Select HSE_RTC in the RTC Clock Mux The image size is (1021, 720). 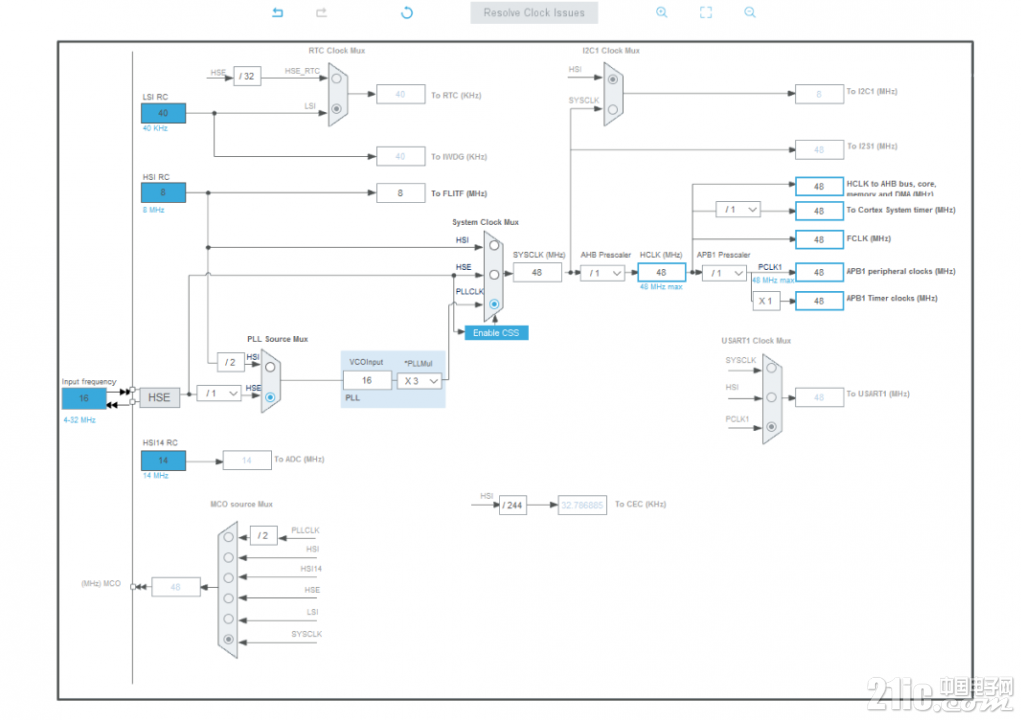tap(337, 79)
